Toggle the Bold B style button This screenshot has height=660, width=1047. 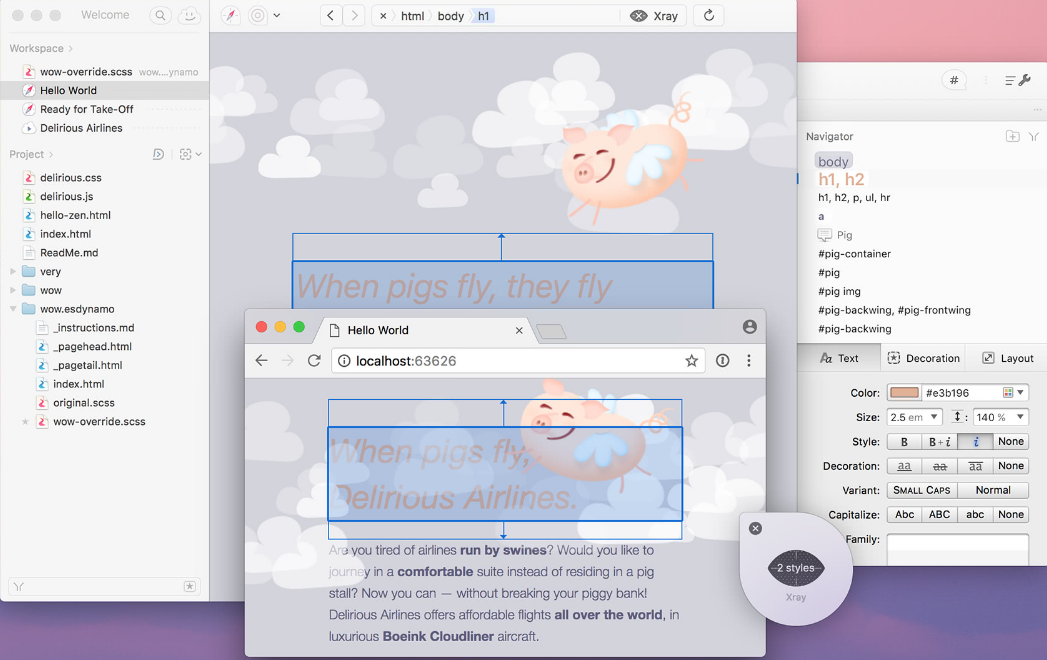click(904, 442)
